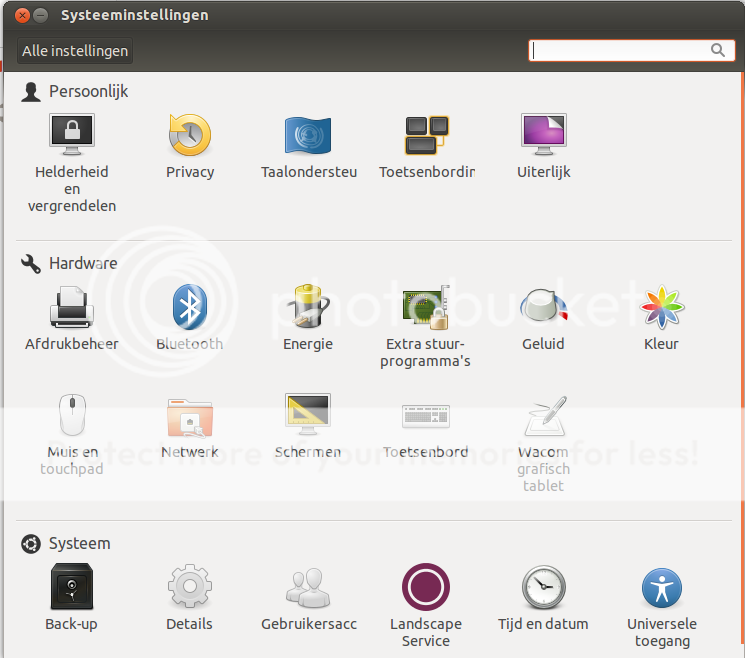The height and width of the screenshot is (658, 745).
Task: Open Geluid sound settings
Action: 544,308
